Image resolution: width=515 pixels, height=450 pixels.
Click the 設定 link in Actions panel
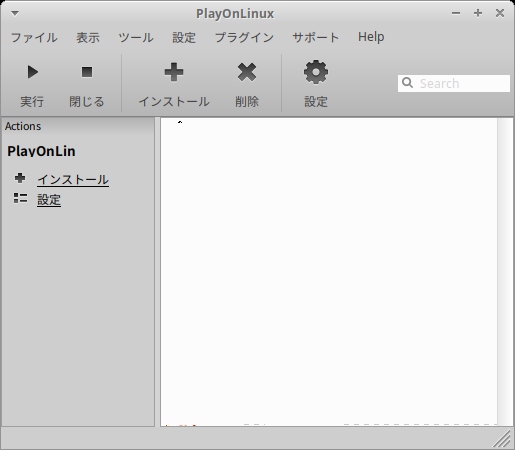49,200
